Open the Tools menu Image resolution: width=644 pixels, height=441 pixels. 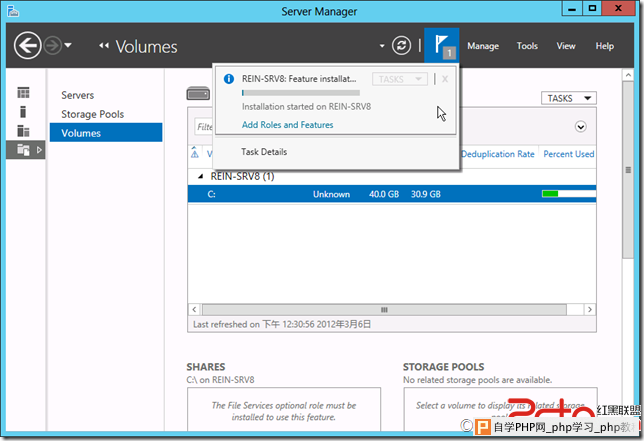[527, 46]
